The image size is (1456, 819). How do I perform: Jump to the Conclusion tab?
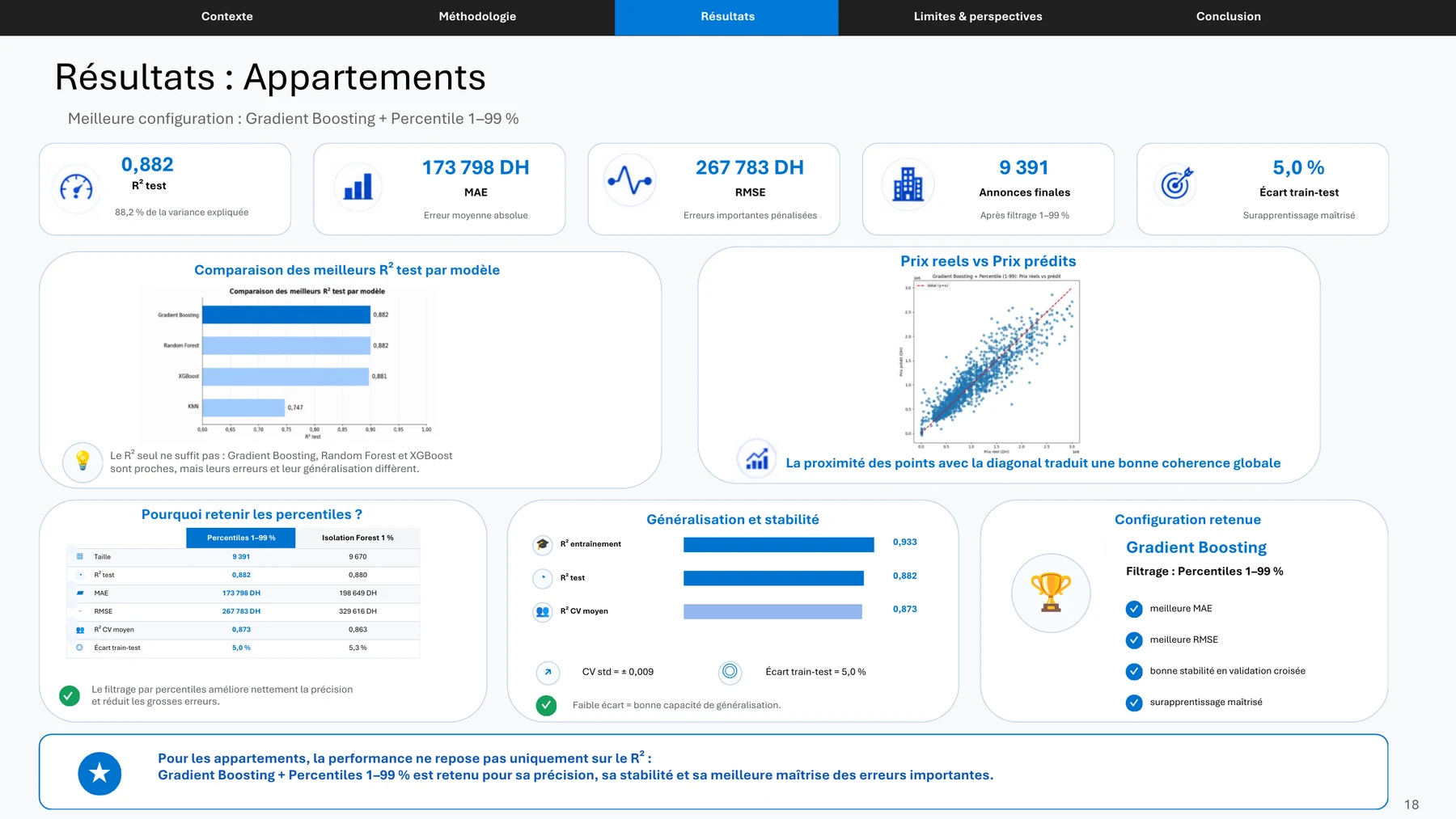1228,16
